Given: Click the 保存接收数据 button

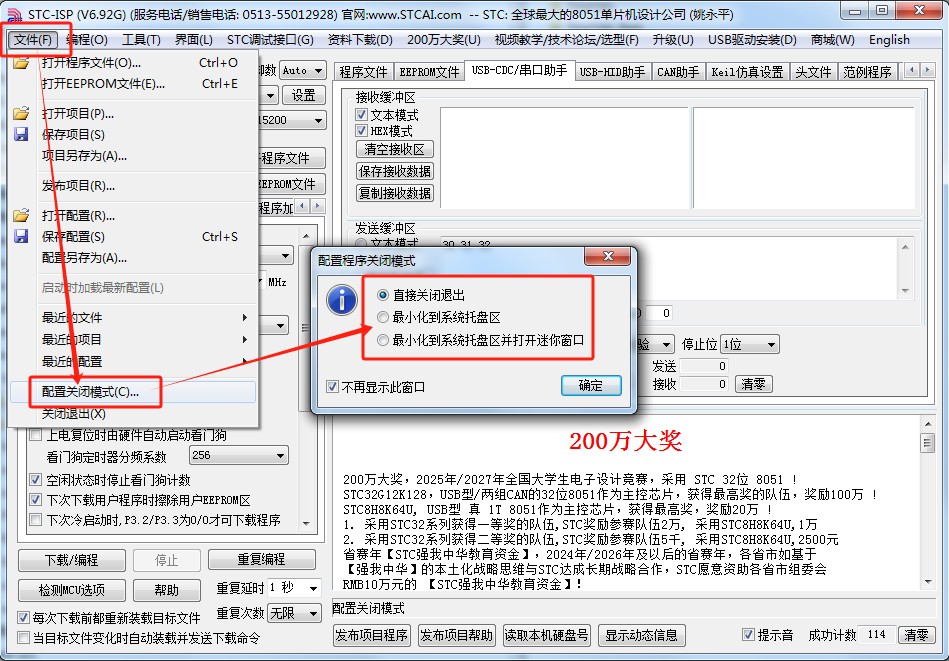Looking at the screenshot, I should (395, 171).
